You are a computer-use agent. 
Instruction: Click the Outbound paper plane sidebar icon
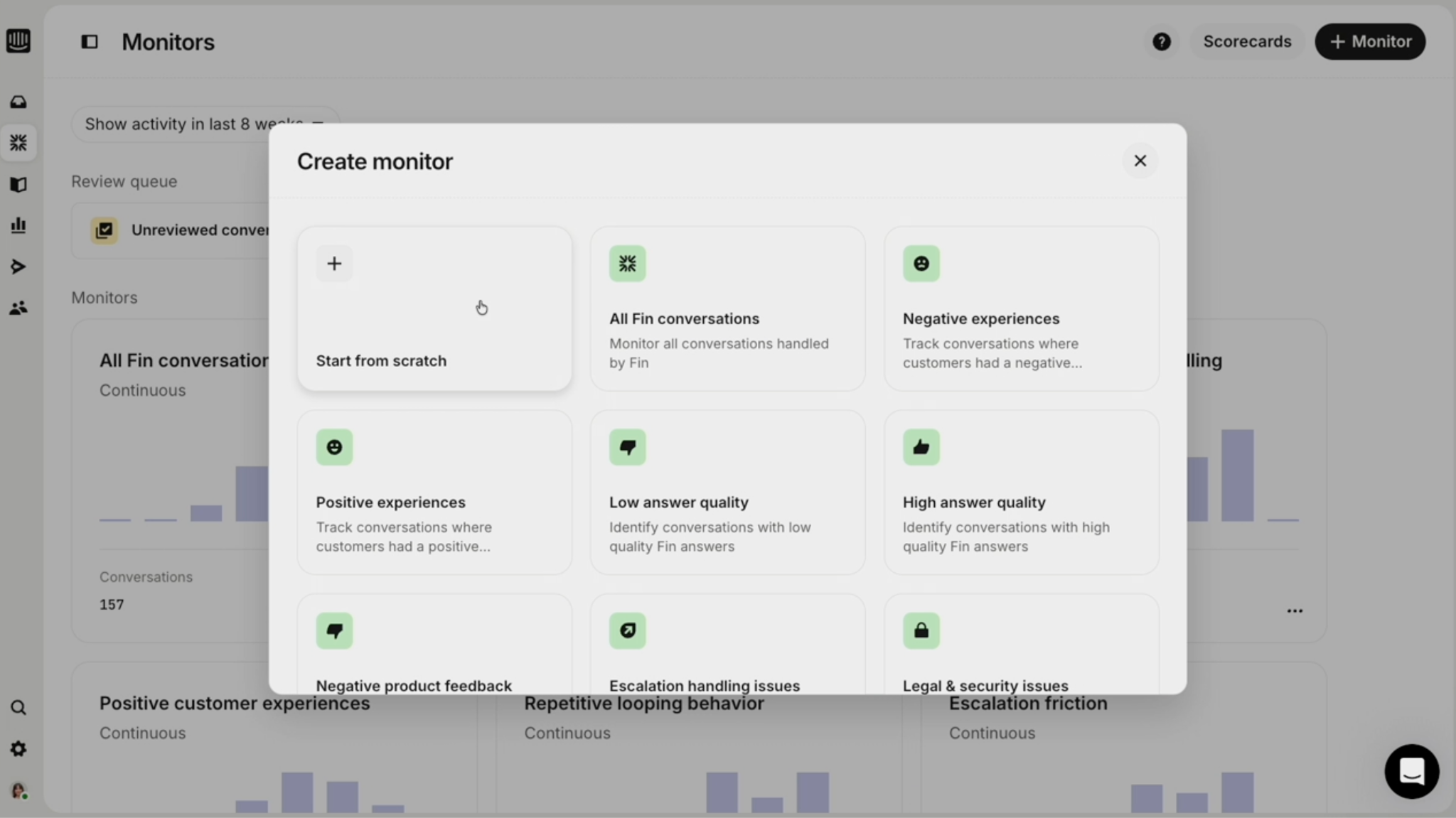(18, 267)
